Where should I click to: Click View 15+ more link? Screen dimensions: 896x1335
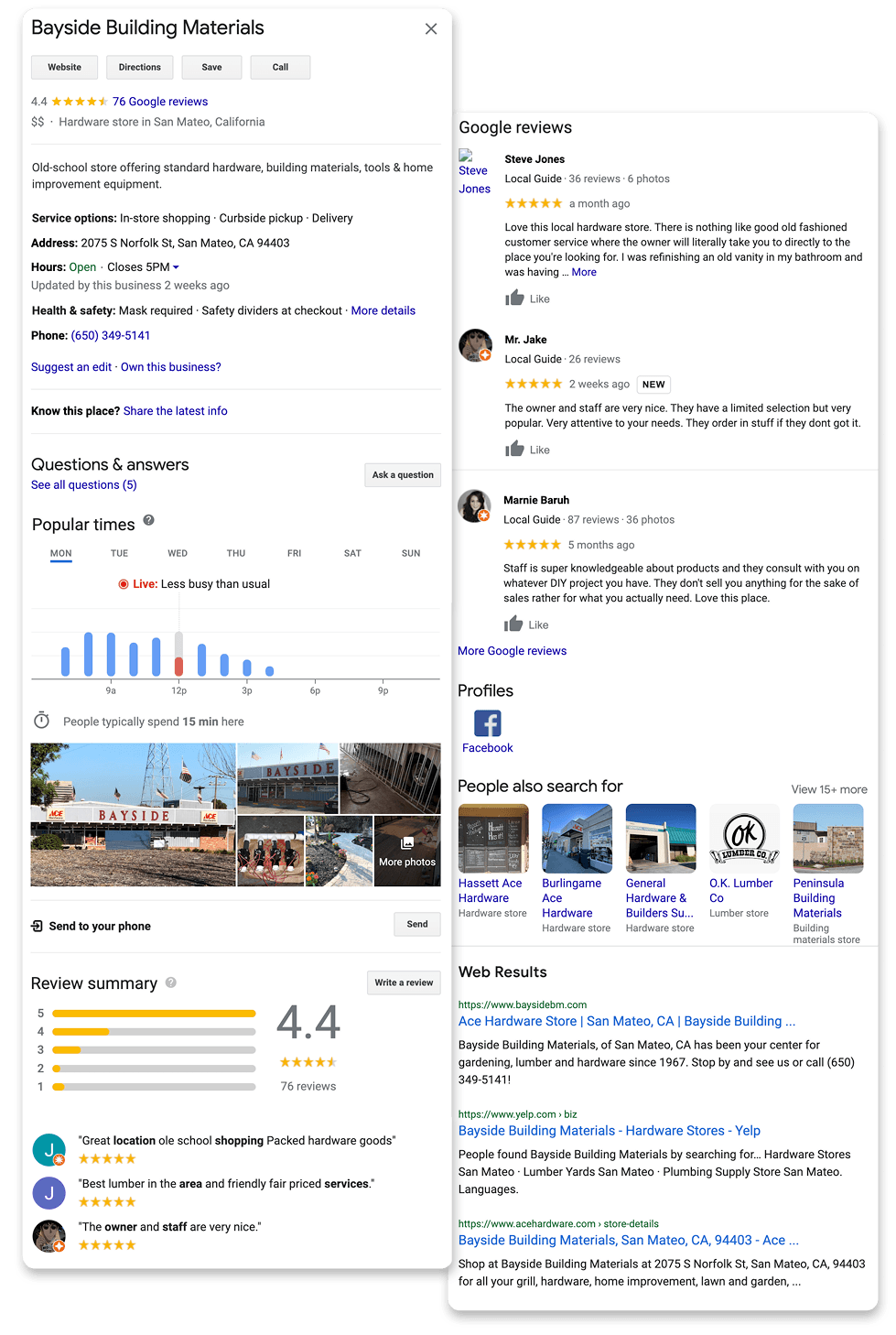(829, 789)
